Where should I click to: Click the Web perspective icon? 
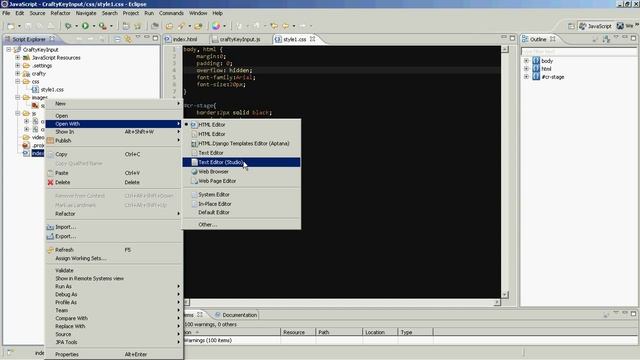point(620,26)
